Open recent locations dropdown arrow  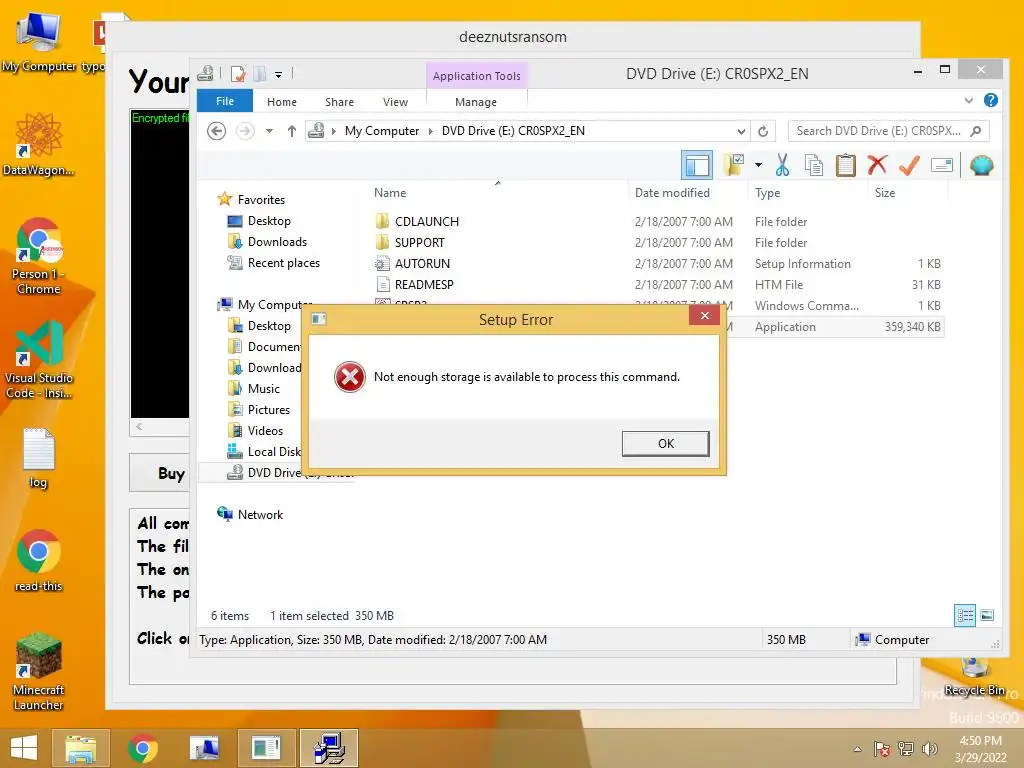coord(269,131)
